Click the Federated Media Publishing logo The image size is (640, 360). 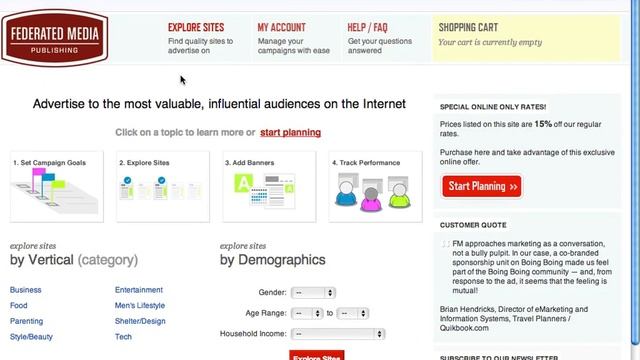coord(55,38)
